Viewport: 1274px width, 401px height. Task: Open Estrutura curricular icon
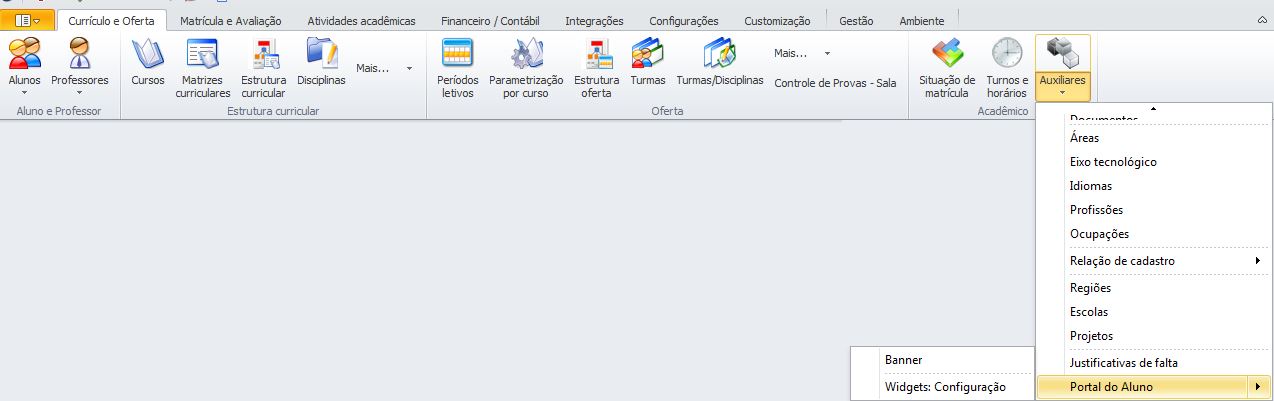pyautogui.click(x=264, y=55)
